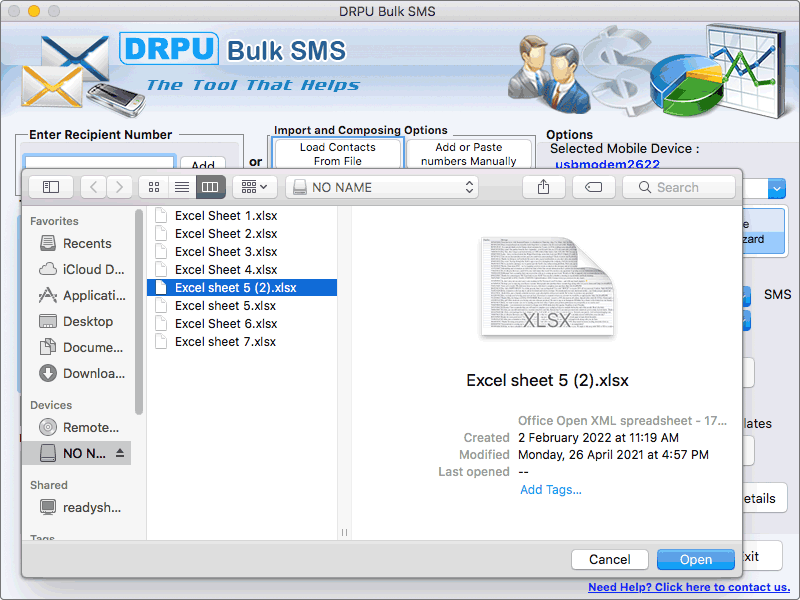Click Open to load the spreadsheet
Image resolution: width=800 pixels, height=600 pixels.
[695, 559]
